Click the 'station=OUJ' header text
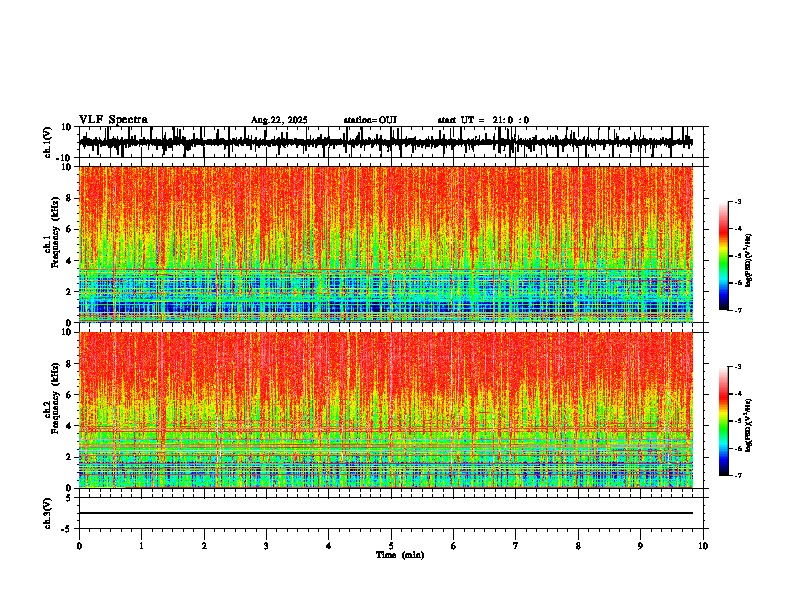Image resolution: width=792 pixels, height=612 pixels. click(x=370, y=120)
